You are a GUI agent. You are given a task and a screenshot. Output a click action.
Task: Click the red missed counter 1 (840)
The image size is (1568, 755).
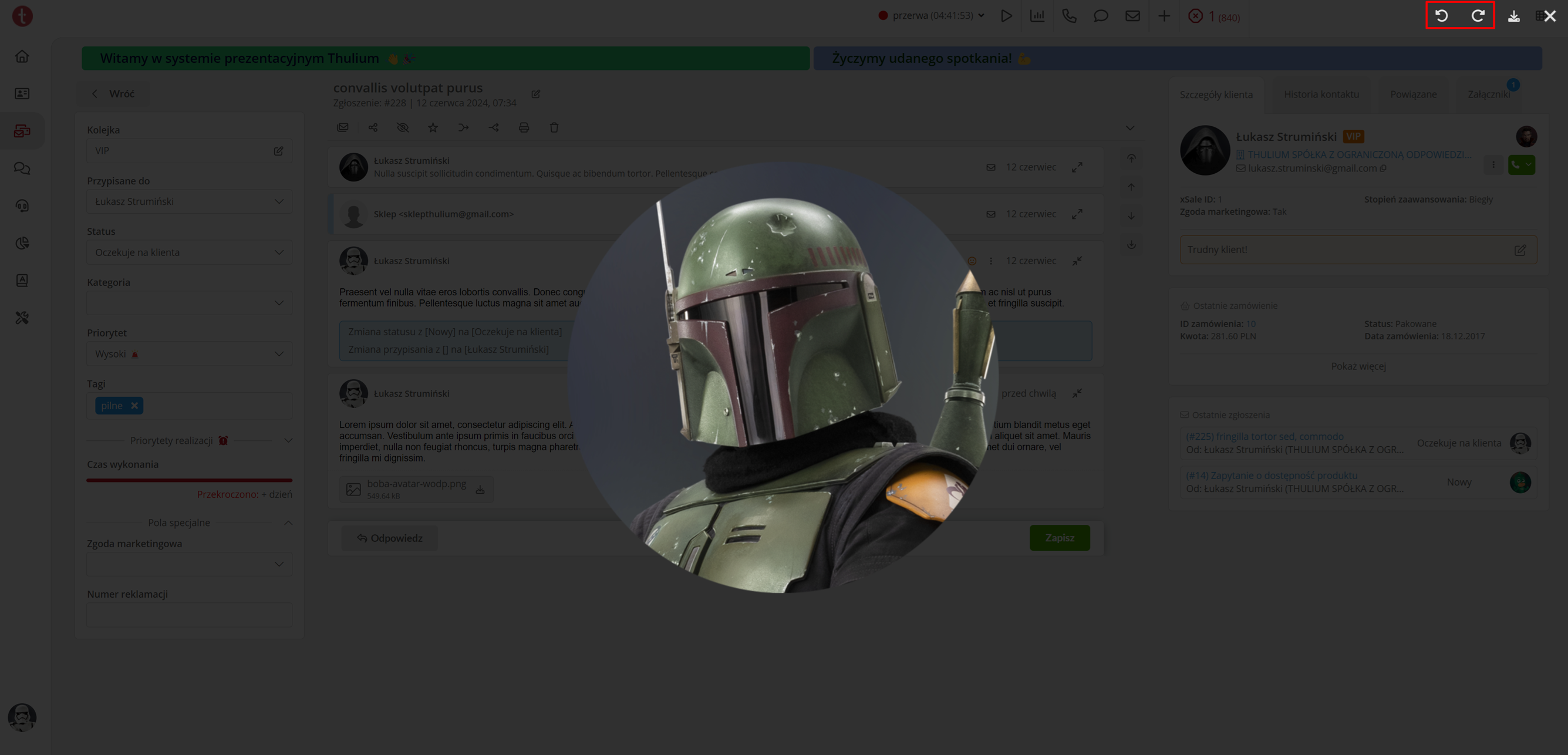pyautogui.click(x=1214, y=16)
